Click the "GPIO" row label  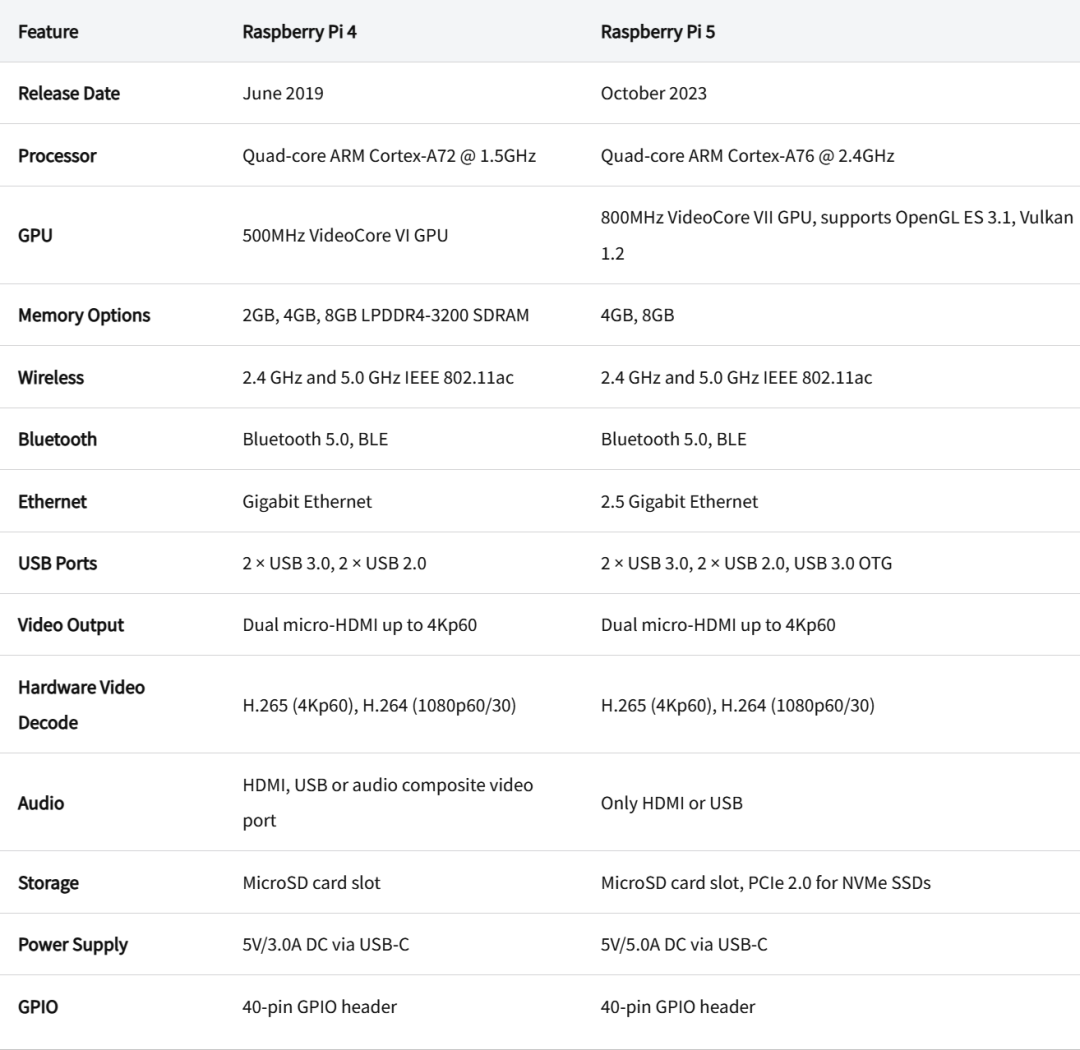38,1006
